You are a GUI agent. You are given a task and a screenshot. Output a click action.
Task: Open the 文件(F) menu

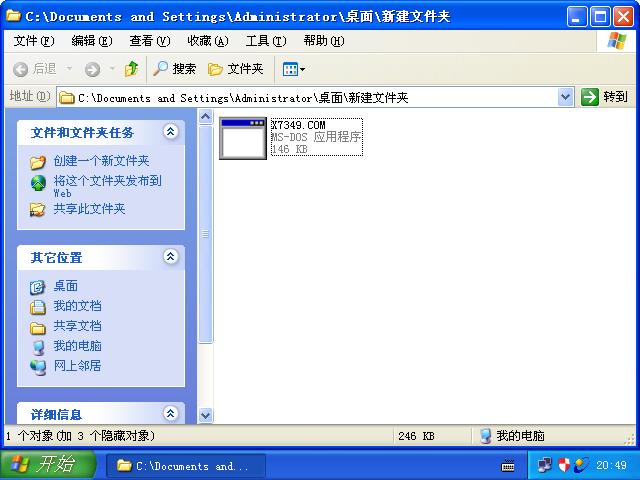click(34, 41)
